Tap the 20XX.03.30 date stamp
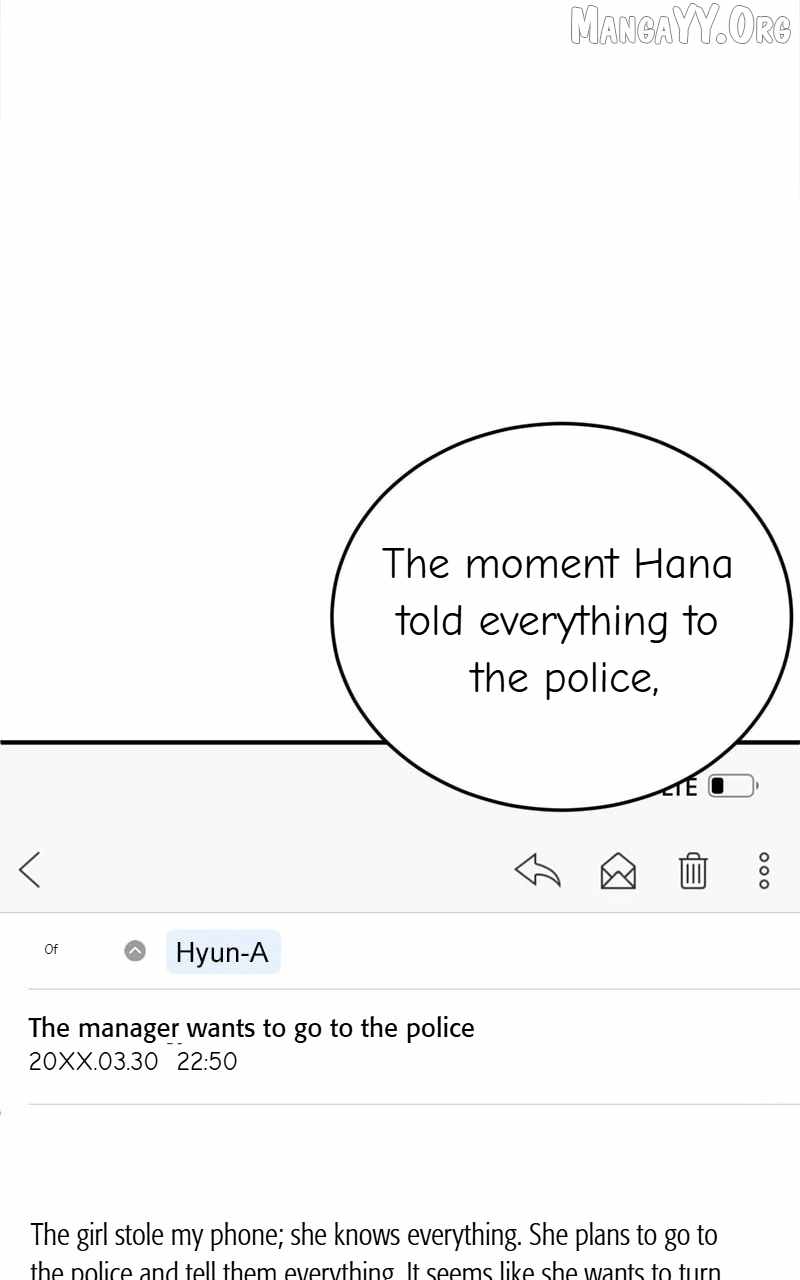 click(93, 1061)
